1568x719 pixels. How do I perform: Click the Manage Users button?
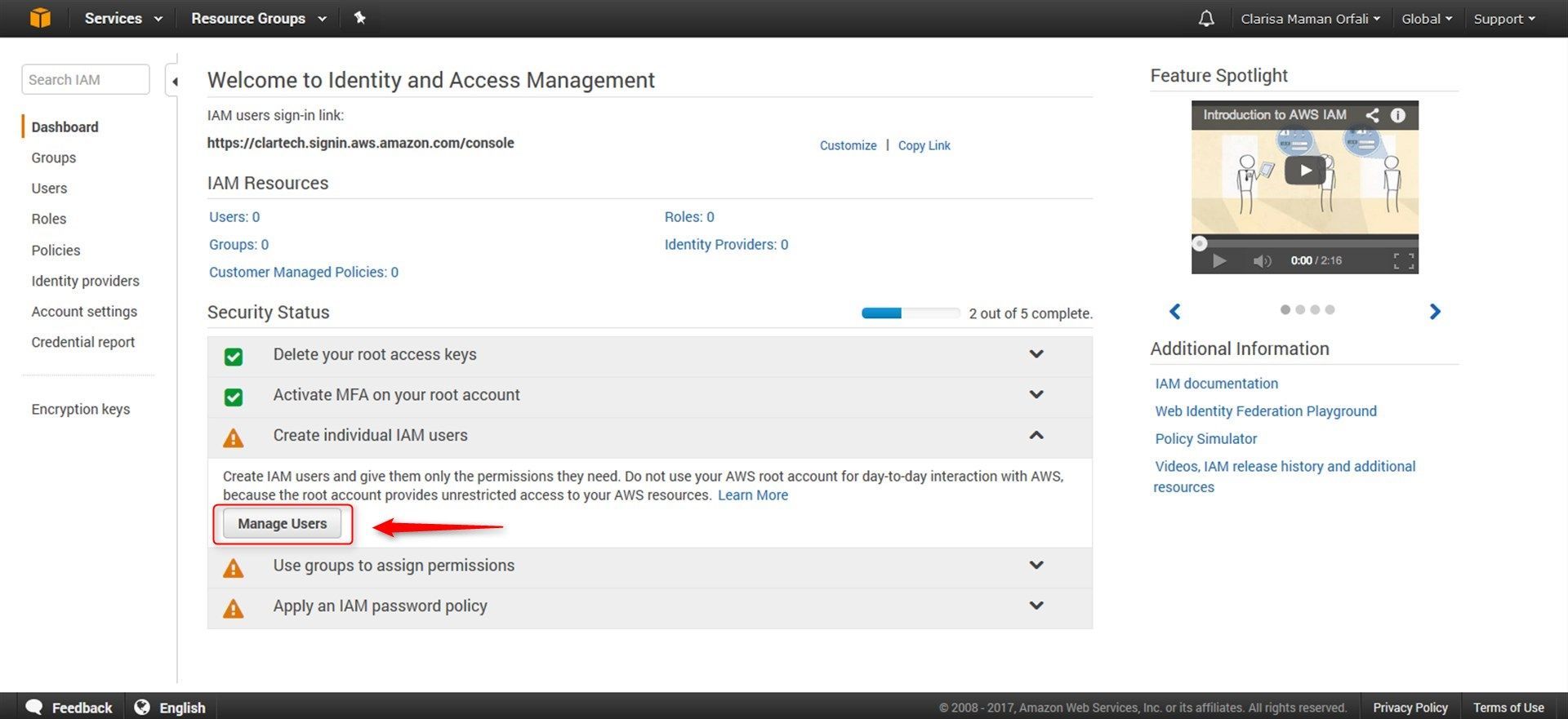(283, 524)
